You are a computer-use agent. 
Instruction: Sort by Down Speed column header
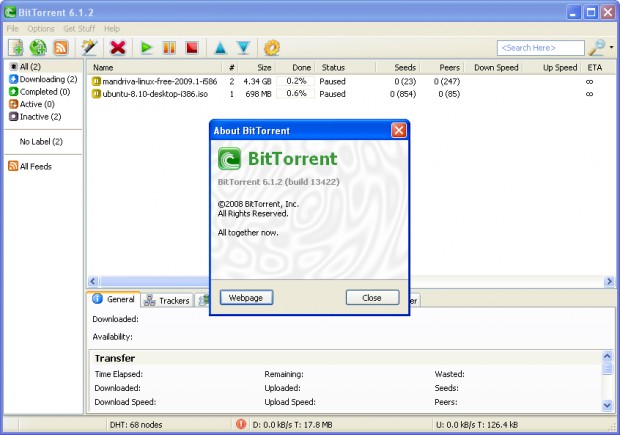coord(493,68)
